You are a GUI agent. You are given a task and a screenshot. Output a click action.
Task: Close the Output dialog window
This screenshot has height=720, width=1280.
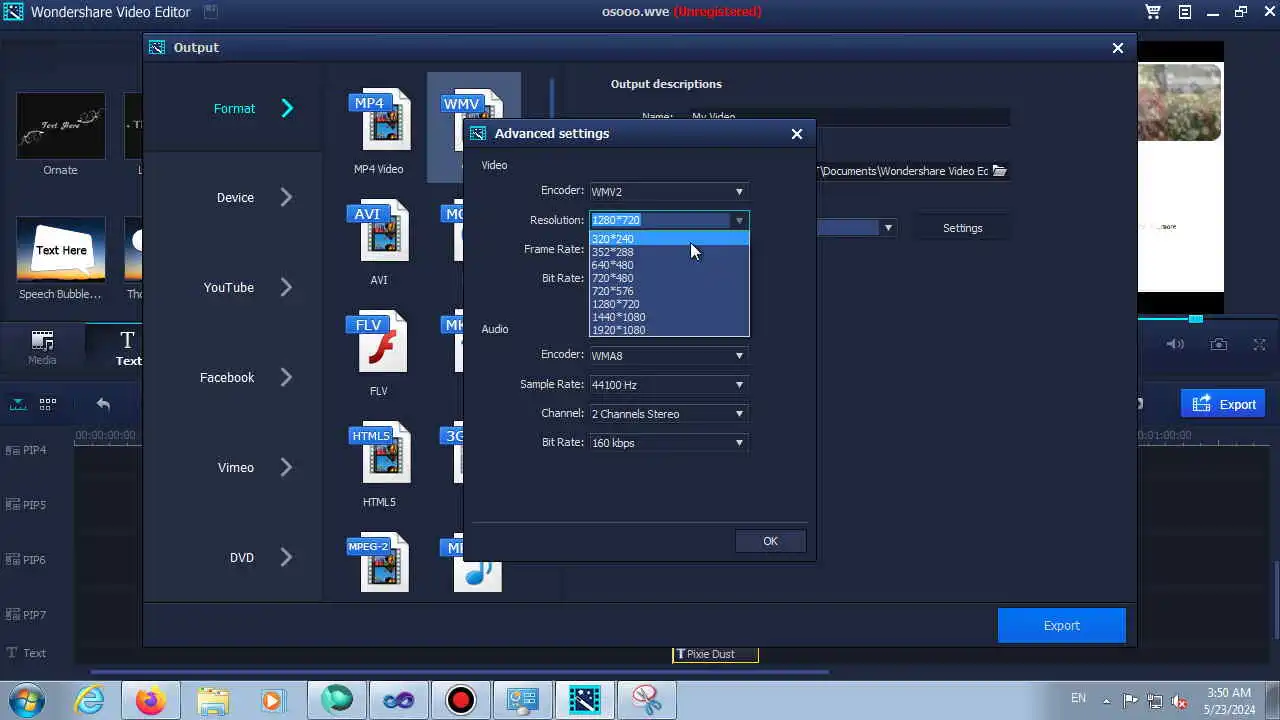click(x=1118, y=47)
